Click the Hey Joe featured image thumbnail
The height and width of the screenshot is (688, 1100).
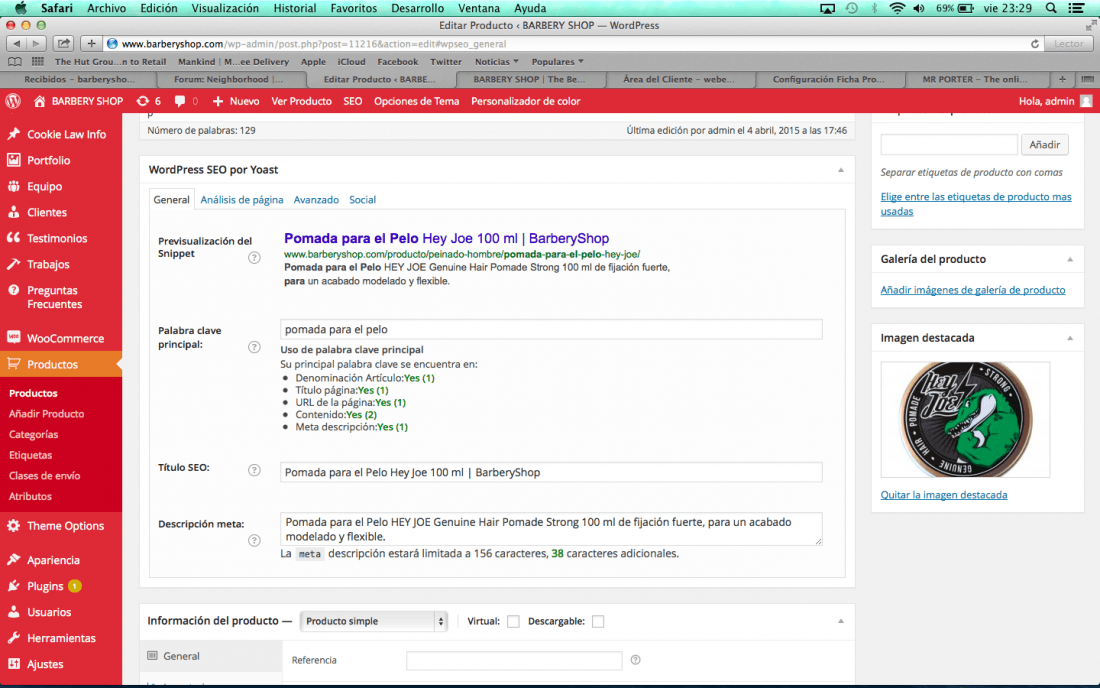tap(965, 419)
